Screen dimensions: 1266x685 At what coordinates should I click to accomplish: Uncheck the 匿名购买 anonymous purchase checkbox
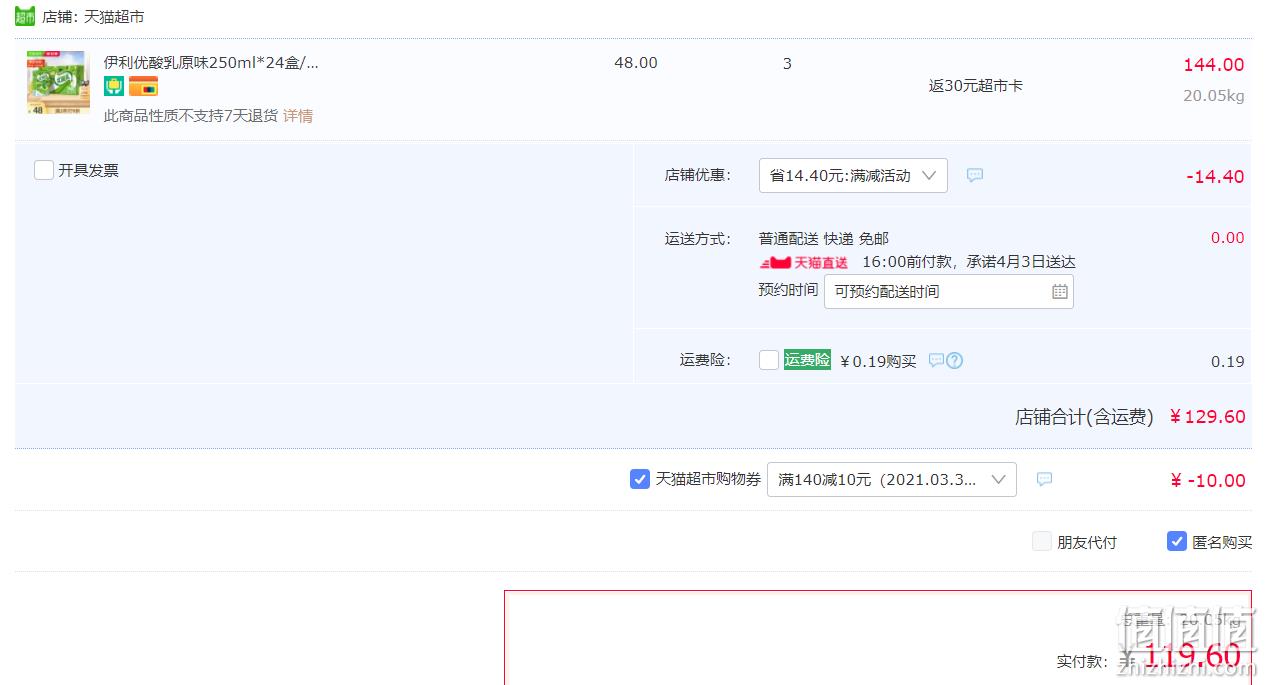[1177, 541]
